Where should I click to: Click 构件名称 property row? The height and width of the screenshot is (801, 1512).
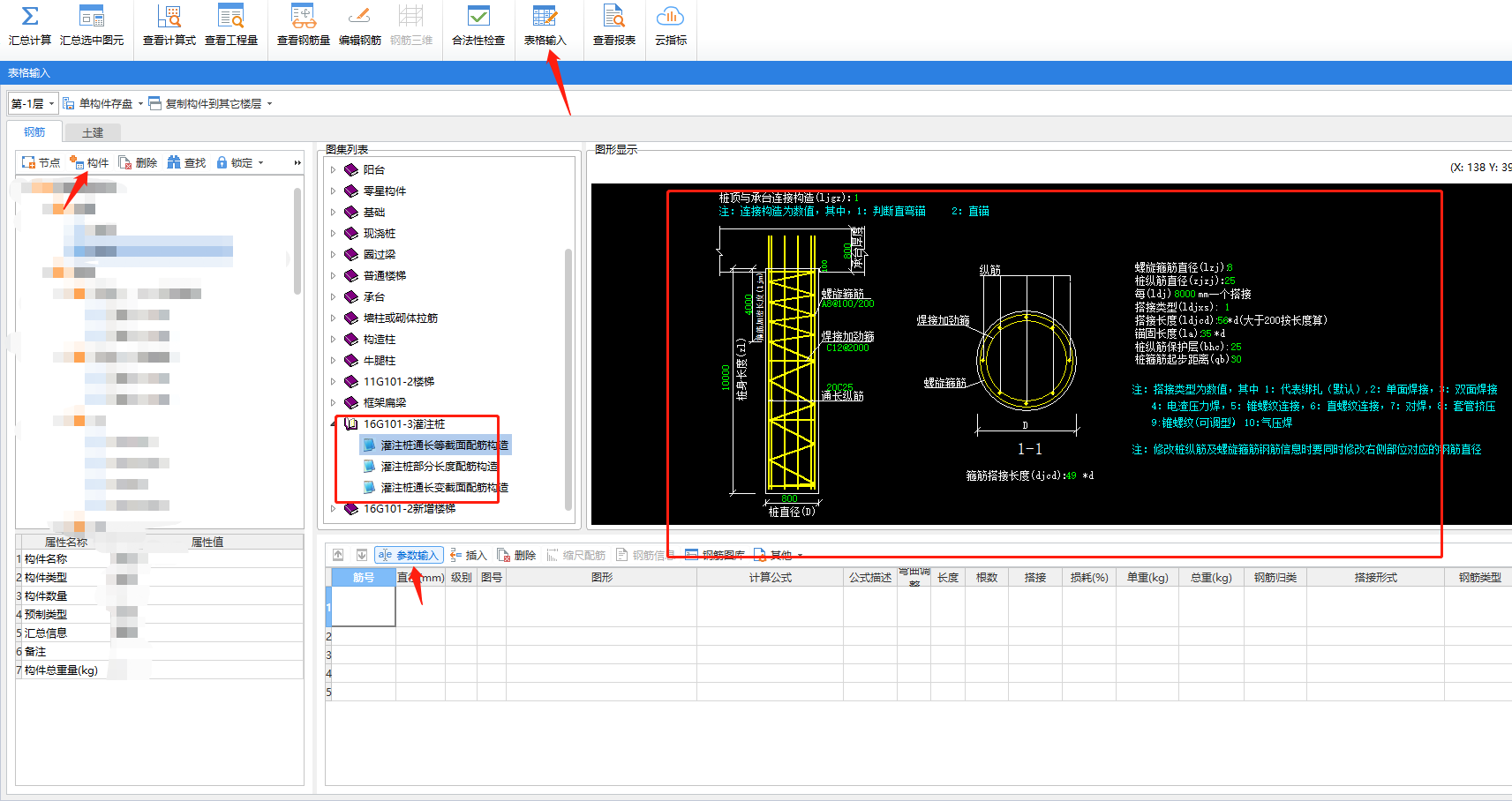click(159, 558)
